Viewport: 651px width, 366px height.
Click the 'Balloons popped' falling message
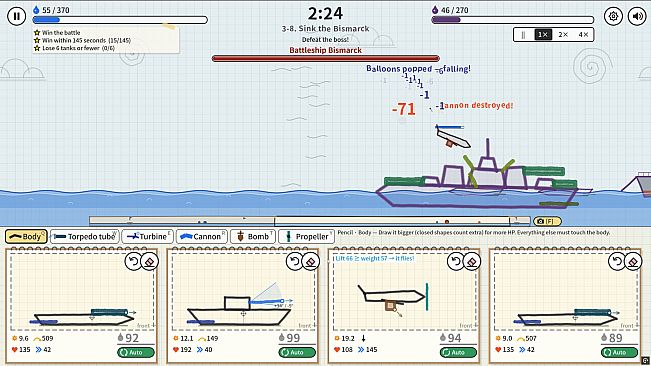click(x=418, y=68)
